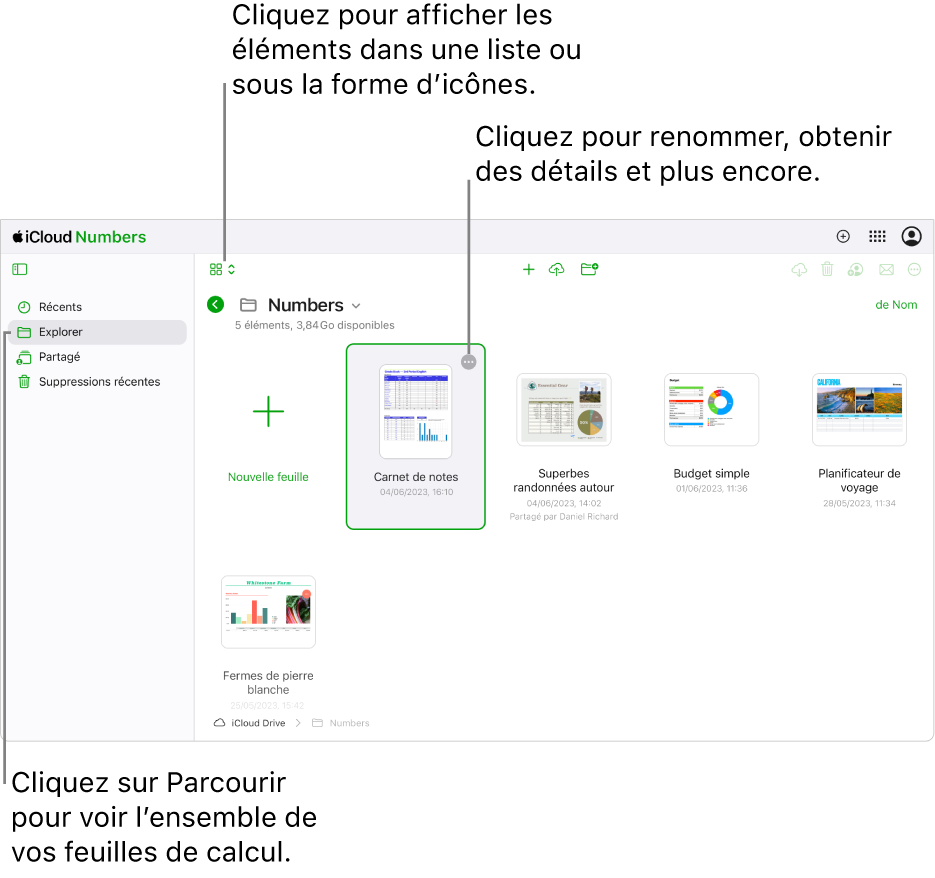Open the toolbar More options icon

pos(914,270)
